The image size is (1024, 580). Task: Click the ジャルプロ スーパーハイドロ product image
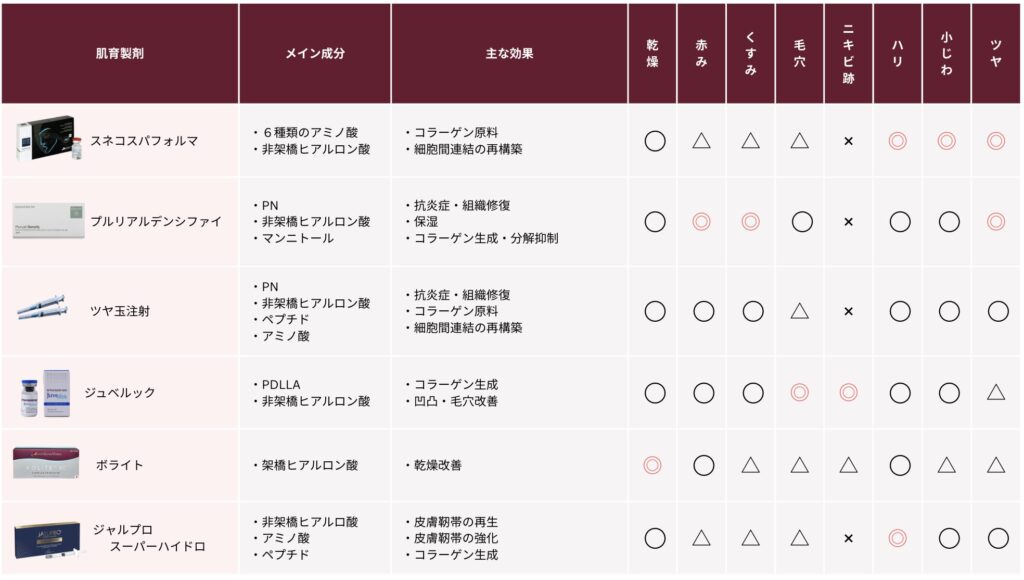click(49, 540)
